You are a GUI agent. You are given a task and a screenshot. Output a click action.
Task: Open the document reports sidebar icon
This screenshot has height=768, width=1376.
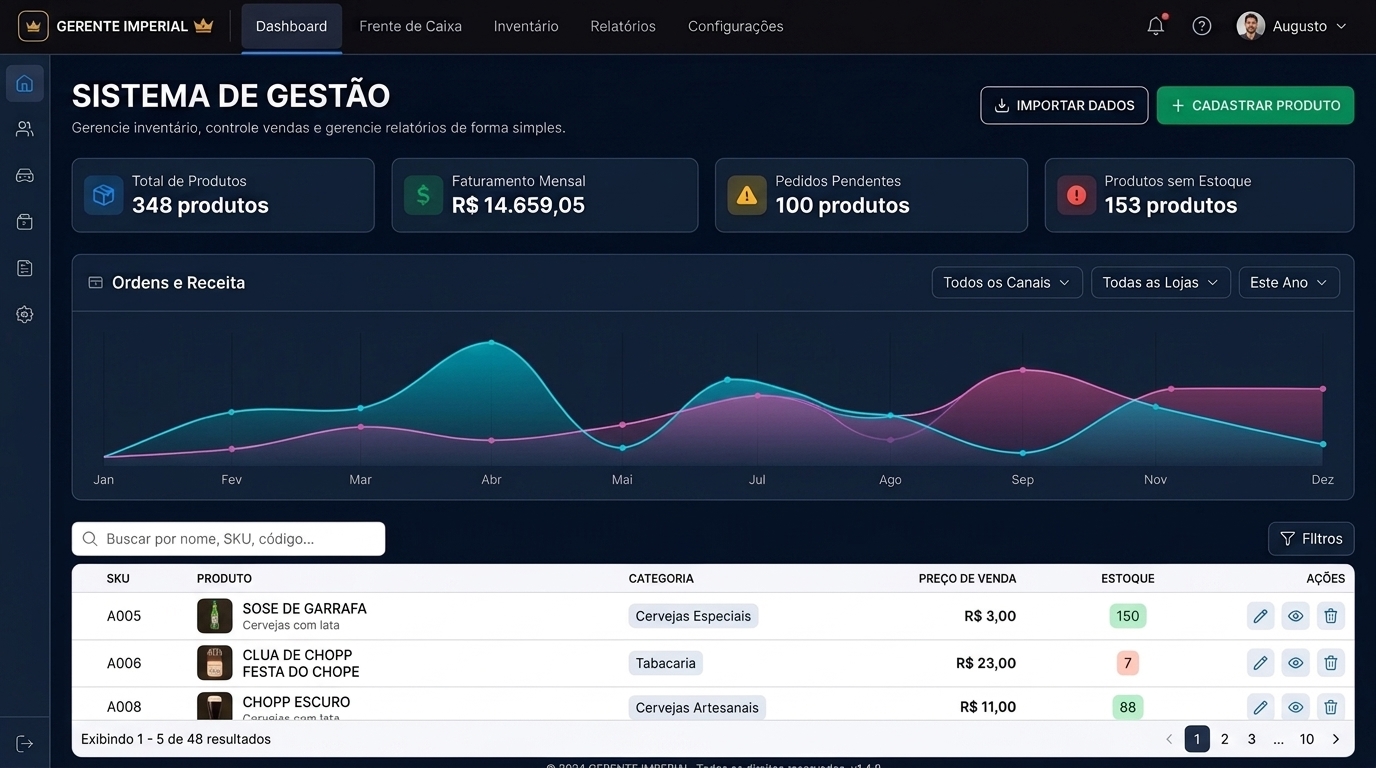(25, 268)
